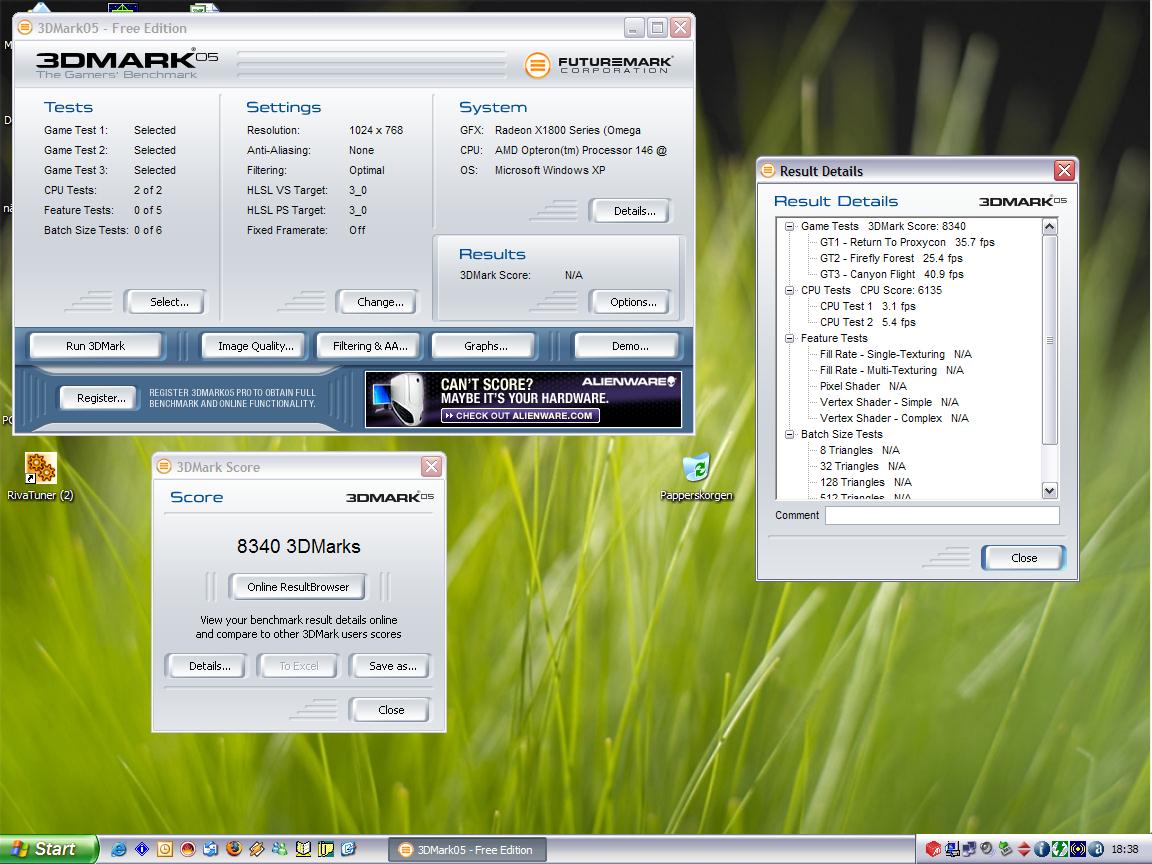The height and width of the screenshot is (864, 1152).
Task: Open the speaker volume tray icon
Action: point(987,849)
